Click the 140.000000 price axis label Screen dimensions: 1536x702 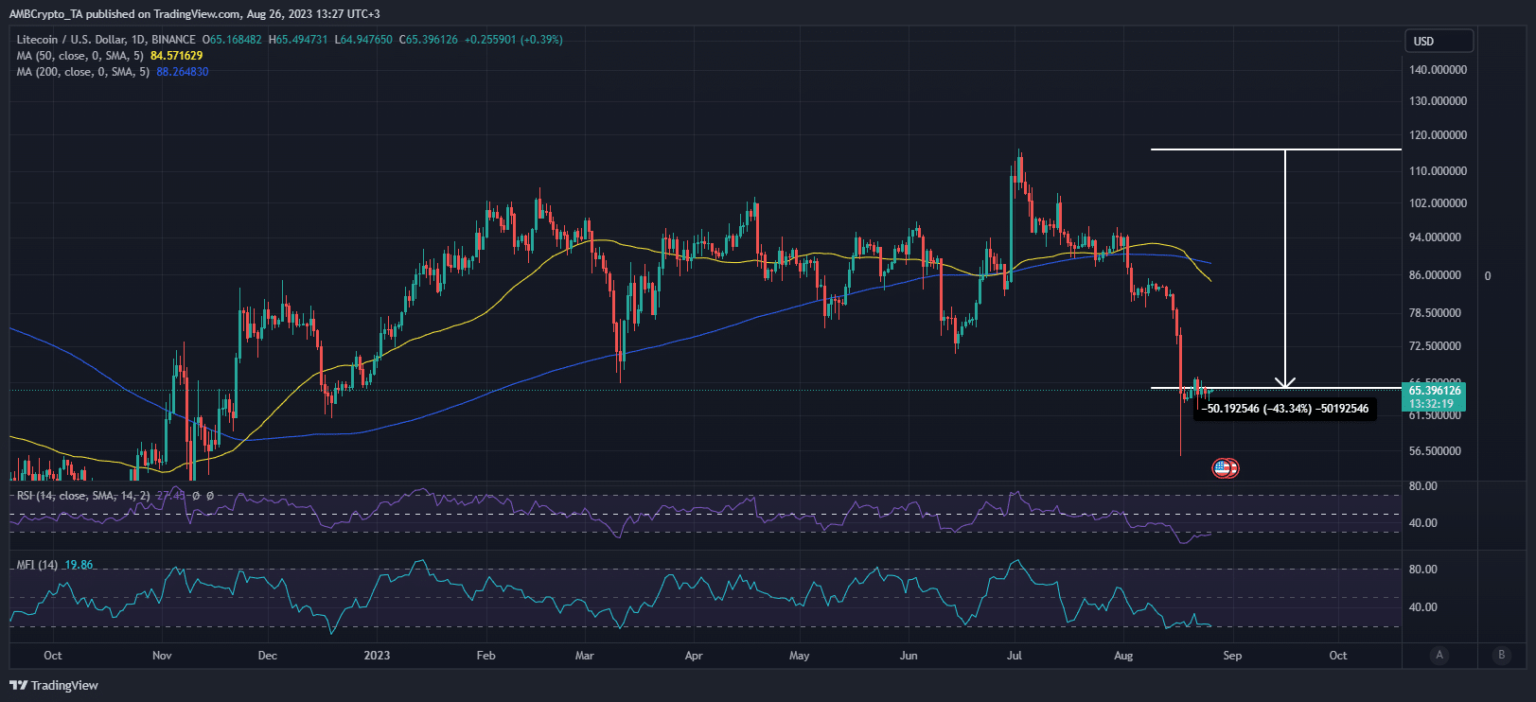click(x=1438, y=70)
